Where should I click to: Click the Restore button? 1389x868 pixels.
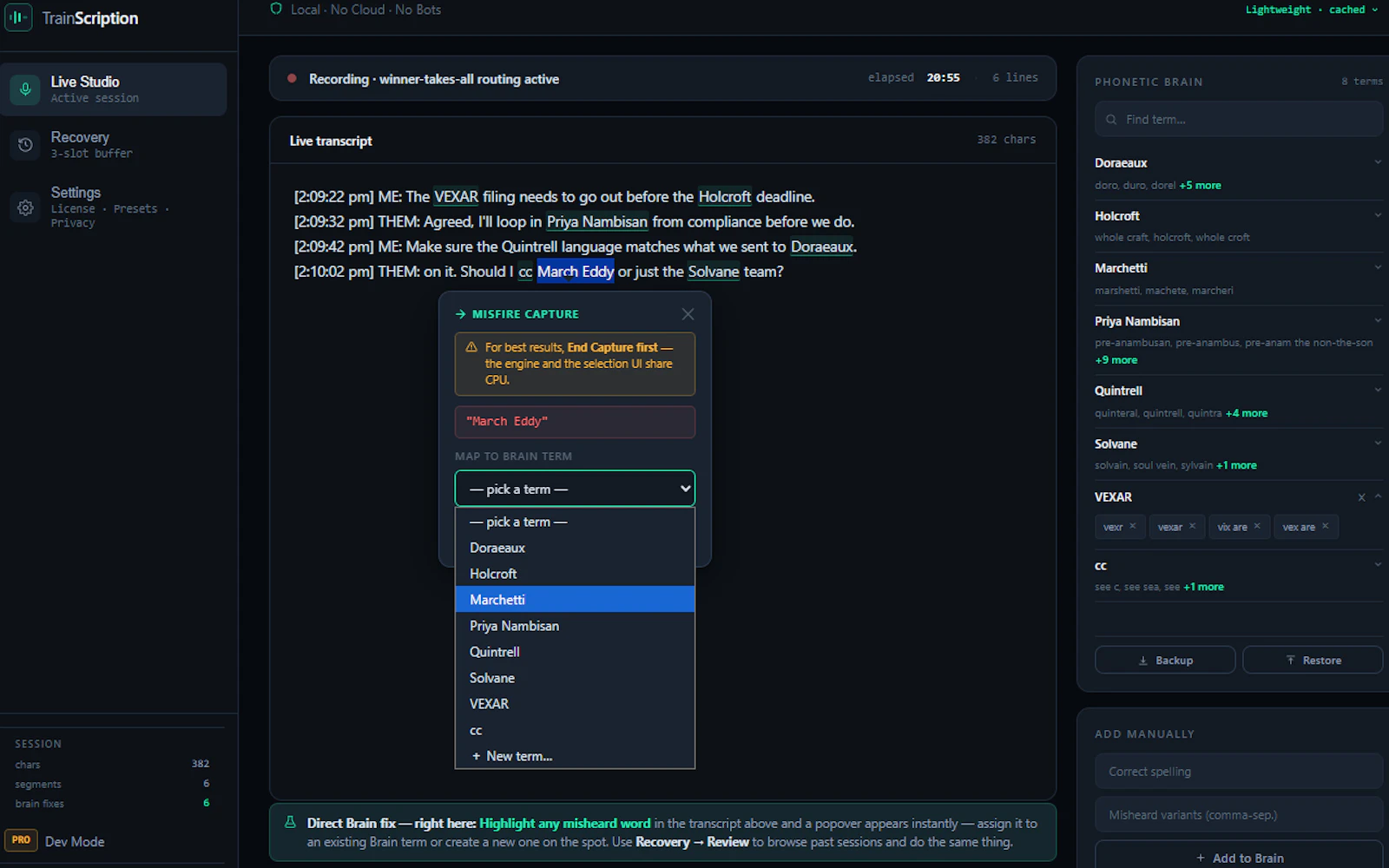point(1313,660)
